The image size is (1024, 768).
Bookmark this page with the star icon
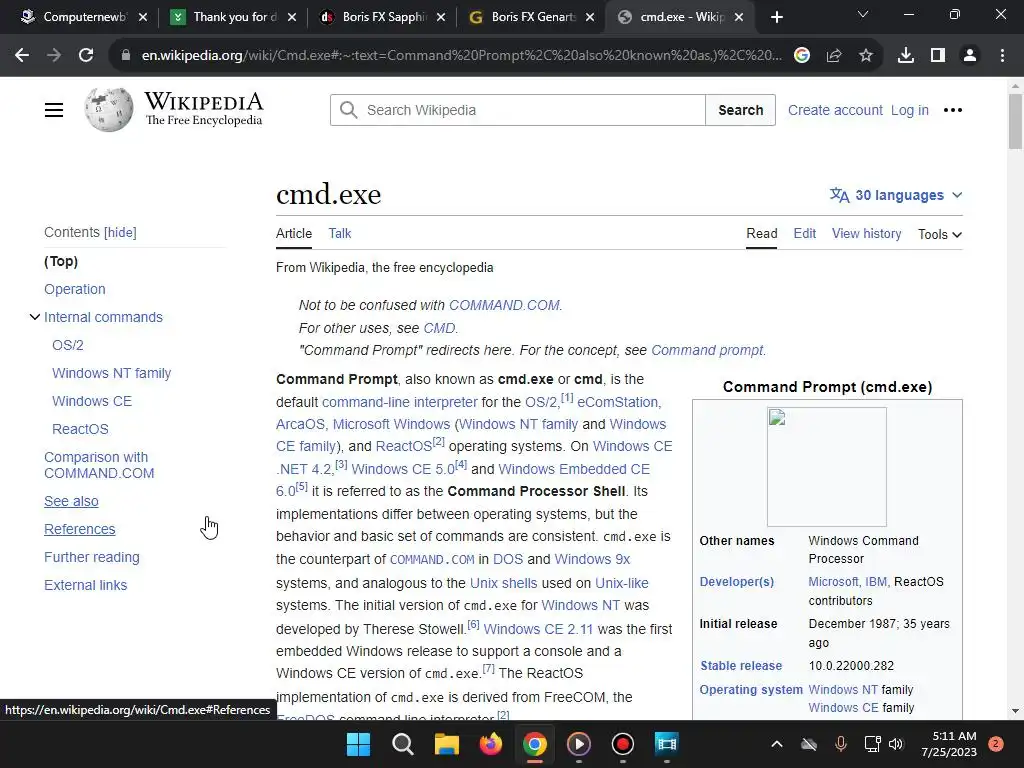click(866, 56)
